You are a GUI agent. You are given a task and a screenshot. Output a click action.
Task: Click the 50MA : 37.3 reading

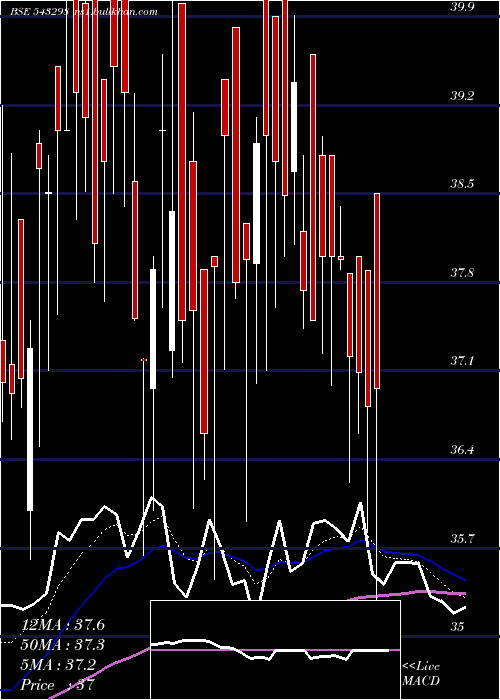point(63,645)
